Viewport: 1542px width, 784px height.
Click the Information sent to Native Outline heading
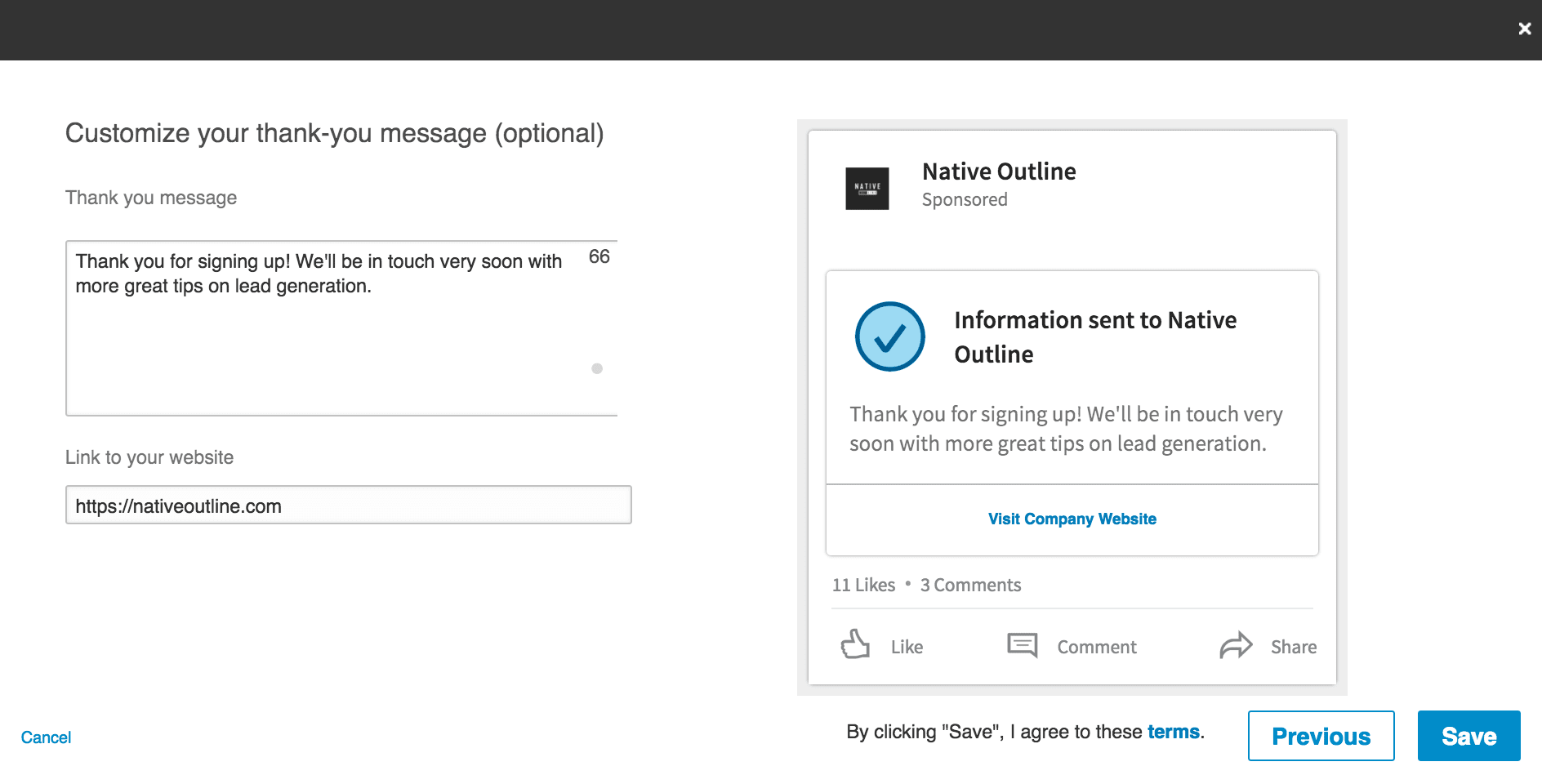[x=1094, y=336]
